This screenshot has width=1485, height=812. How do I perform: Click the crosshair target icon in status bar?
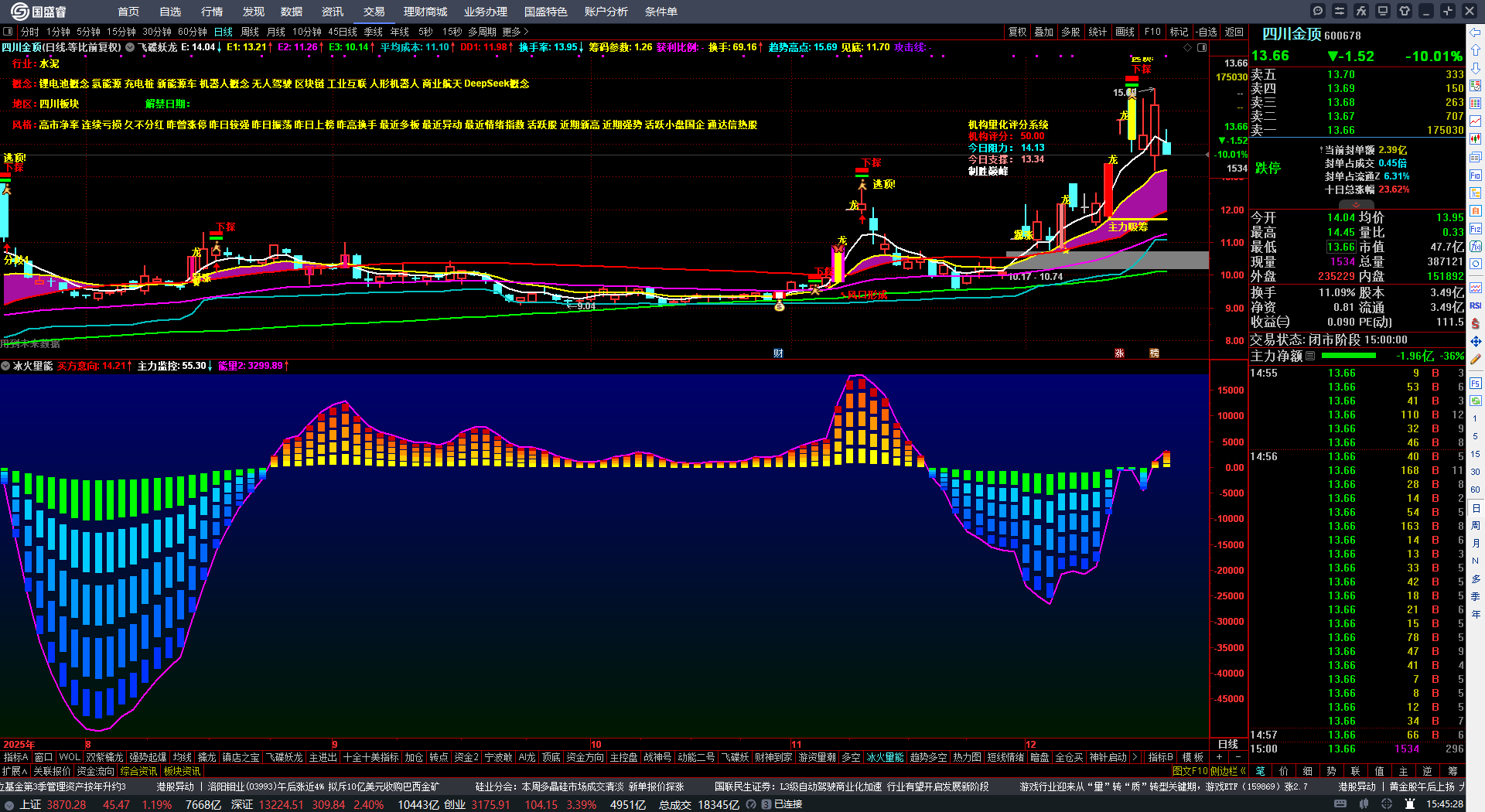[1387, 804]
